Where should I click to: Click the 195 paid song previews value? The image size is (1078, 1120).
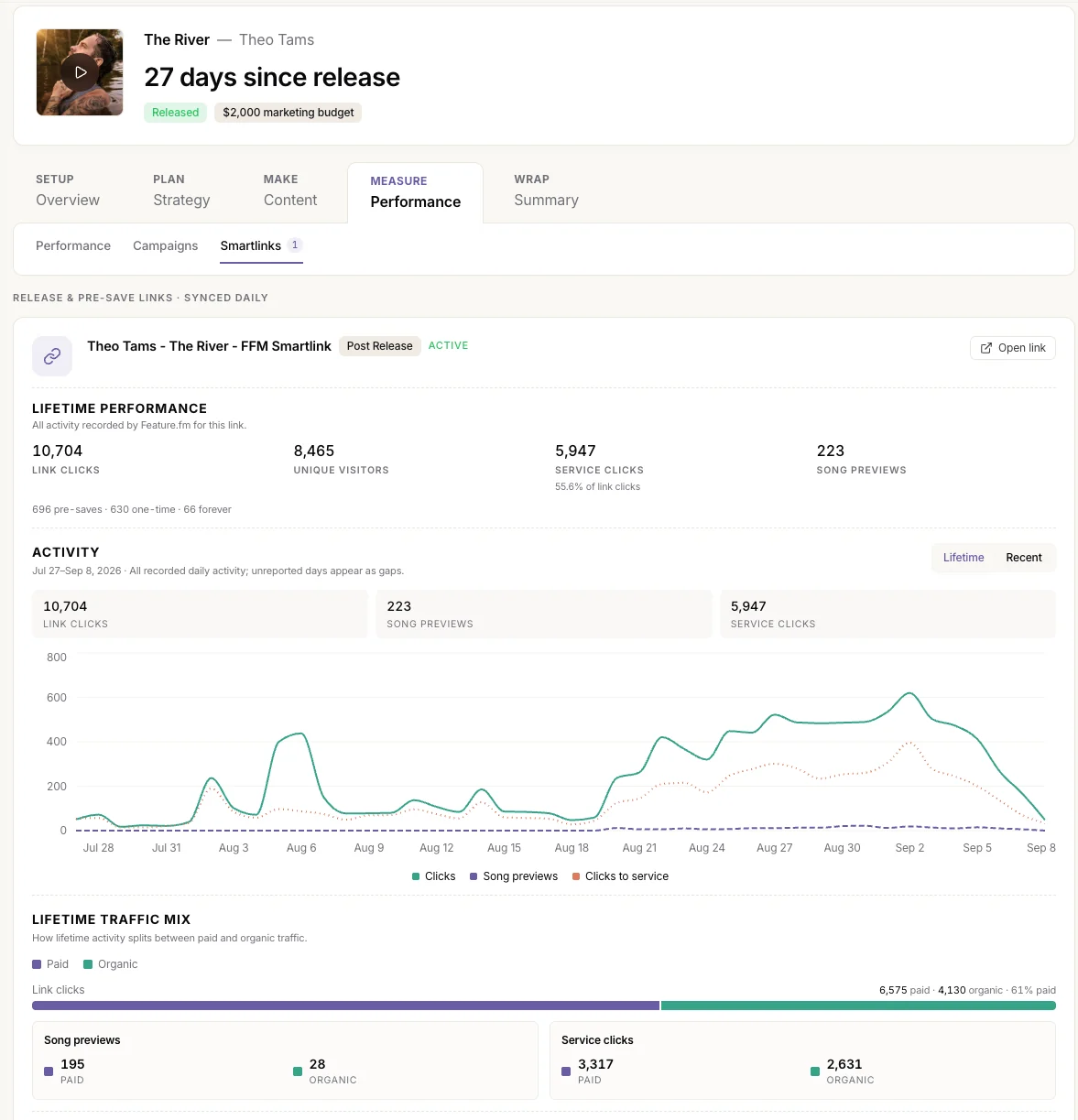(72, 1064)
